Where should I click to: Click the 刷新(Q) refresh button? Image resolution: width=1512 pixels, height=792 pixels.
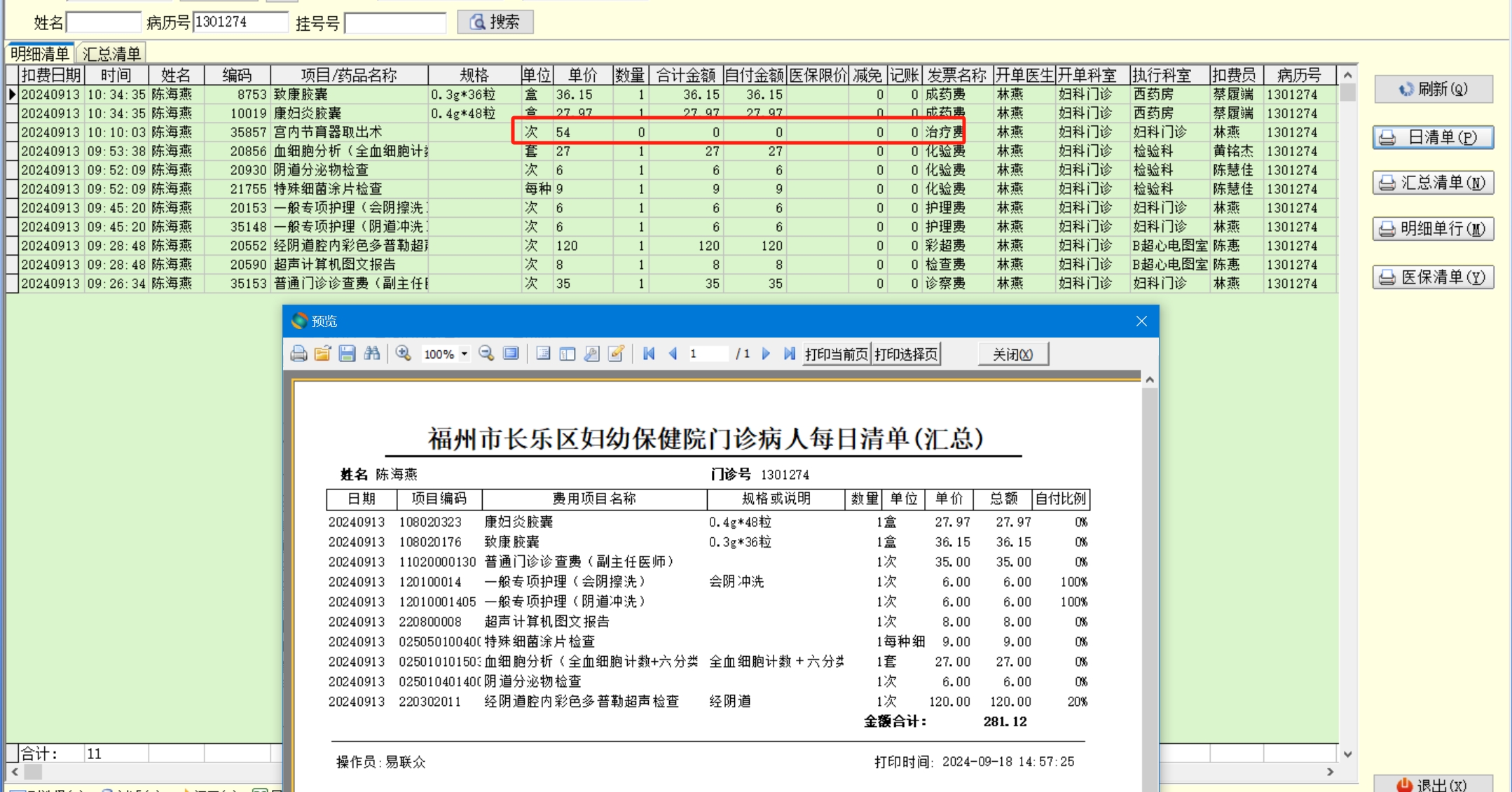[x=1433, y=89]
